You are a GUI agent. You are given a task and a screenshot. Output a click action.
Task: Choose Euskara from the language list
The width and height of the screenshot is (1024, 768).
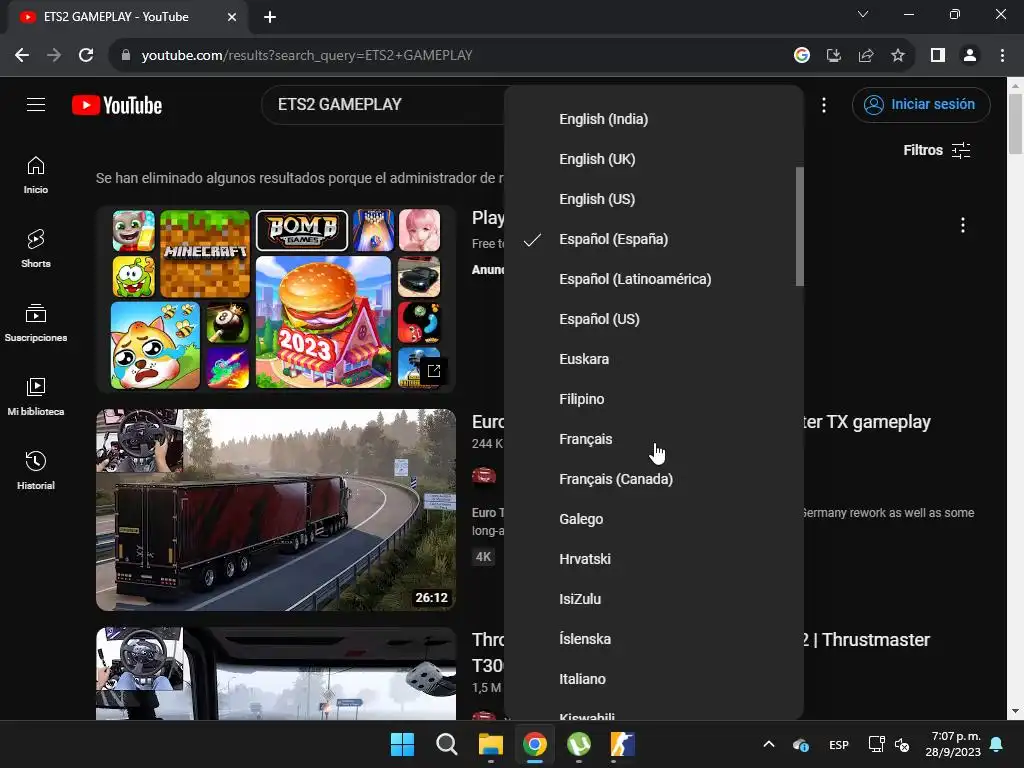click(654, 359)
